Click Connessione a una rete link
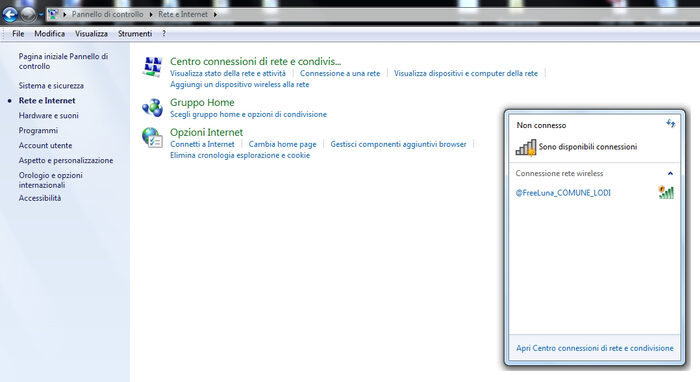This screenshot has width=700, height=382. tap(340, 73)
